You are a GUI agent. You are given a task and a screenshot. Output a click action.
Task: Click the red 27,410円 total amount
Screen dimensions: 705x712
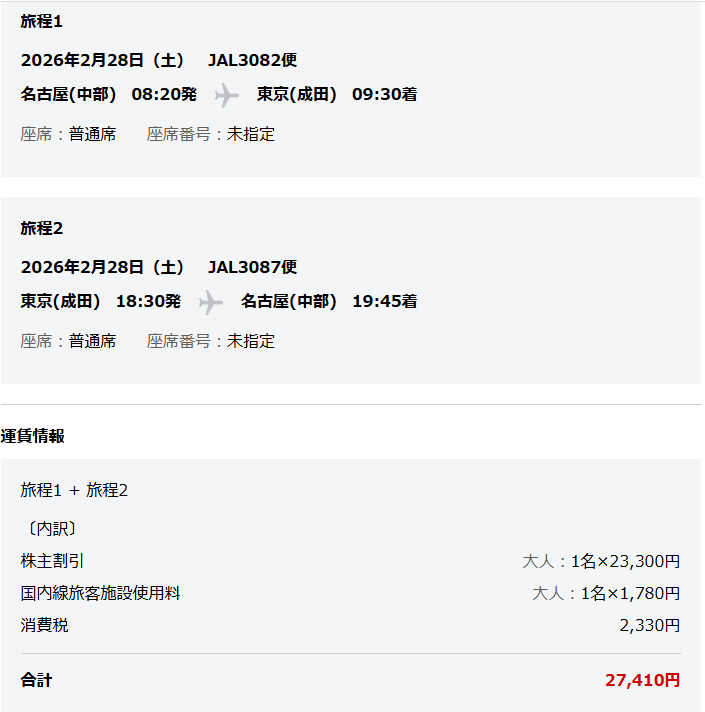[x=642, y=680]
